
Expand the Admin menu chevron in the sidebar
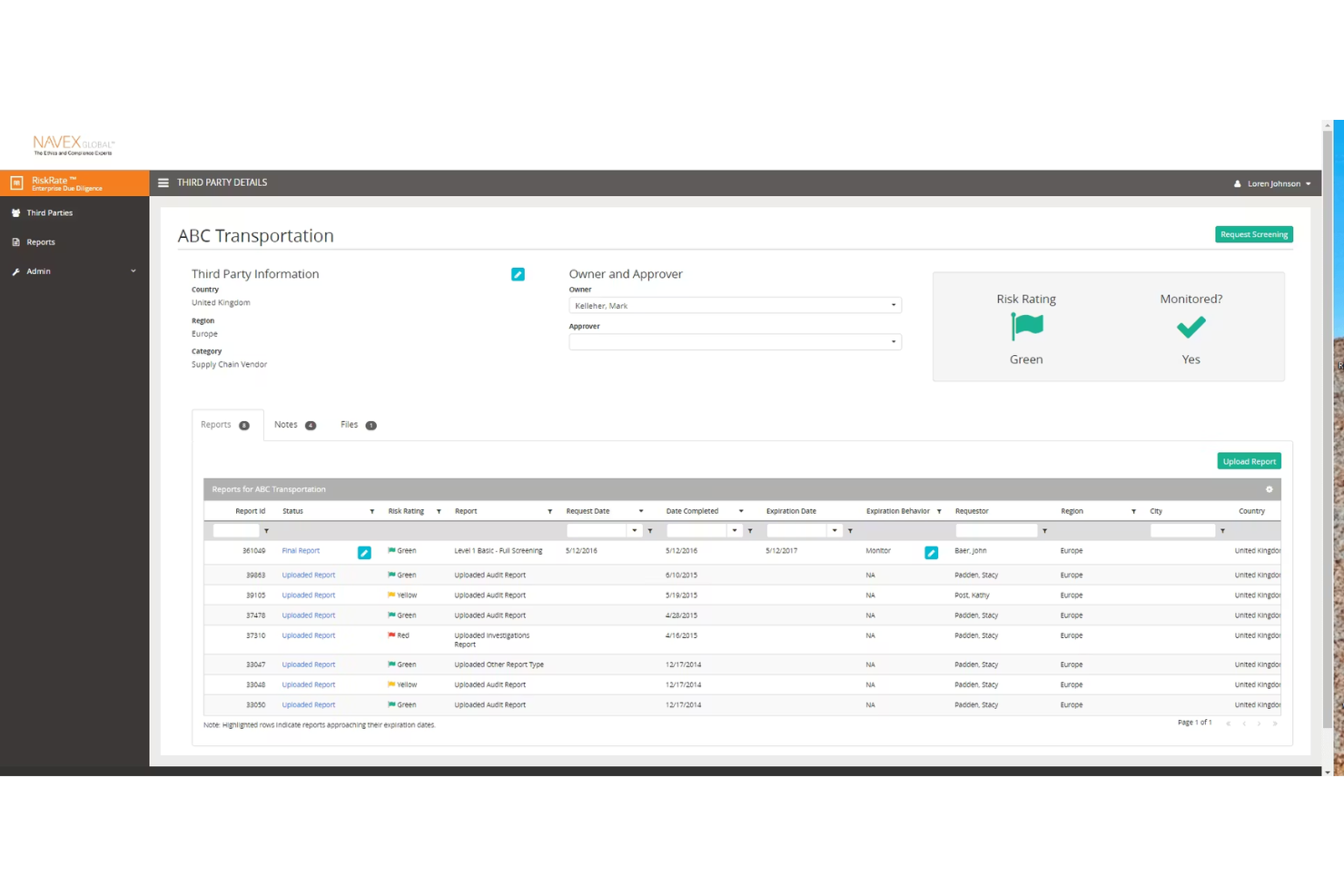coord(133,271)
